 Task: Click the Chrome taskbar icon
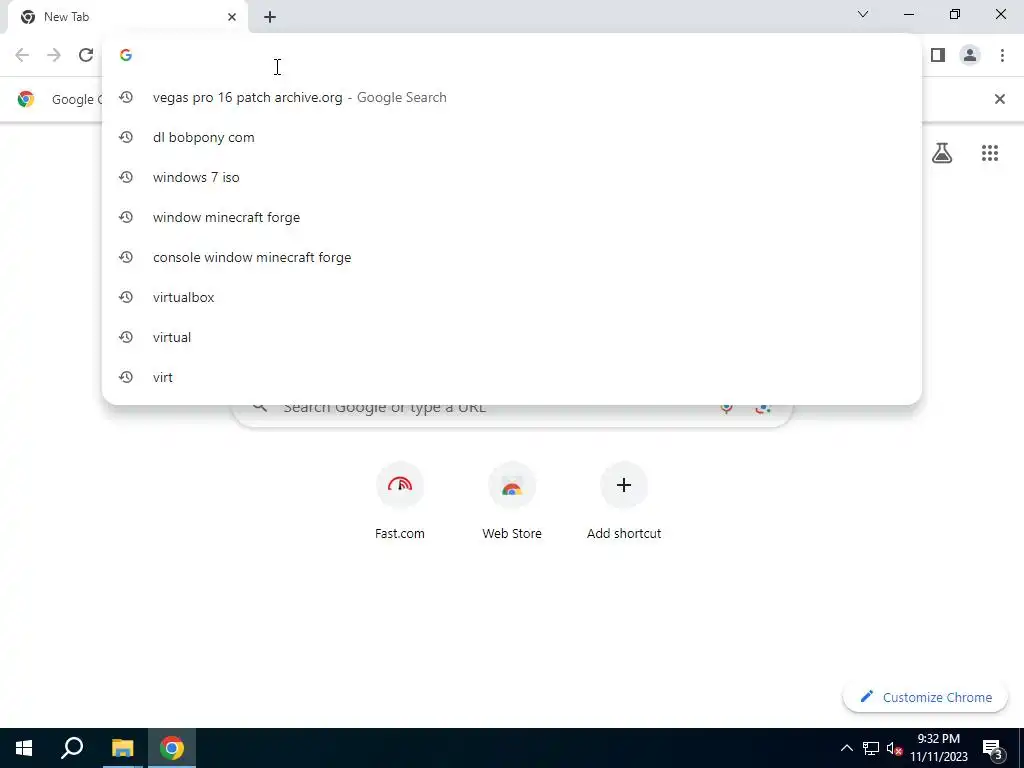[172, 748]
